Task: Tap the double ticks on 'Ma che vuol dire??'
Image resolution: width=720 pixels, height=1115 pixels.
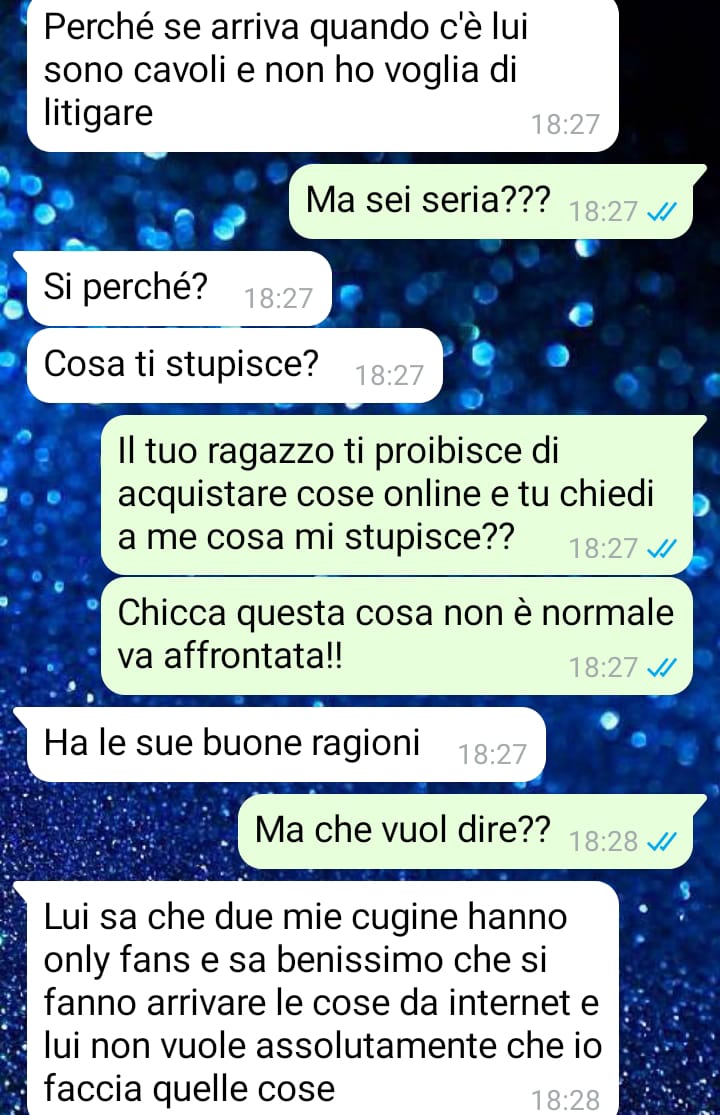Action: 661,842
